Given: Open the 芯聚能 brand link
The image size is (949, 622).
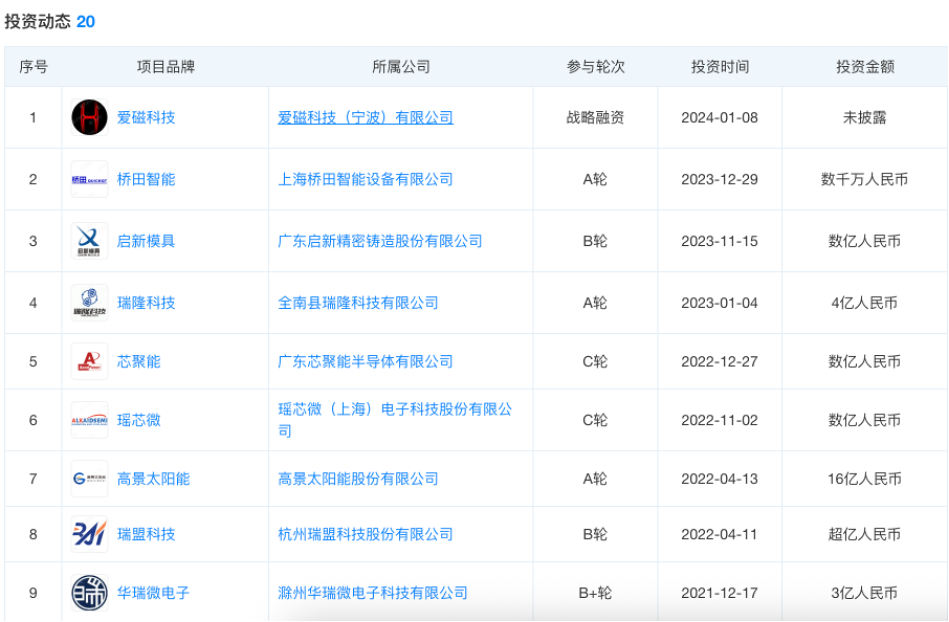Looking at the screenshot, I should [139, 361].
